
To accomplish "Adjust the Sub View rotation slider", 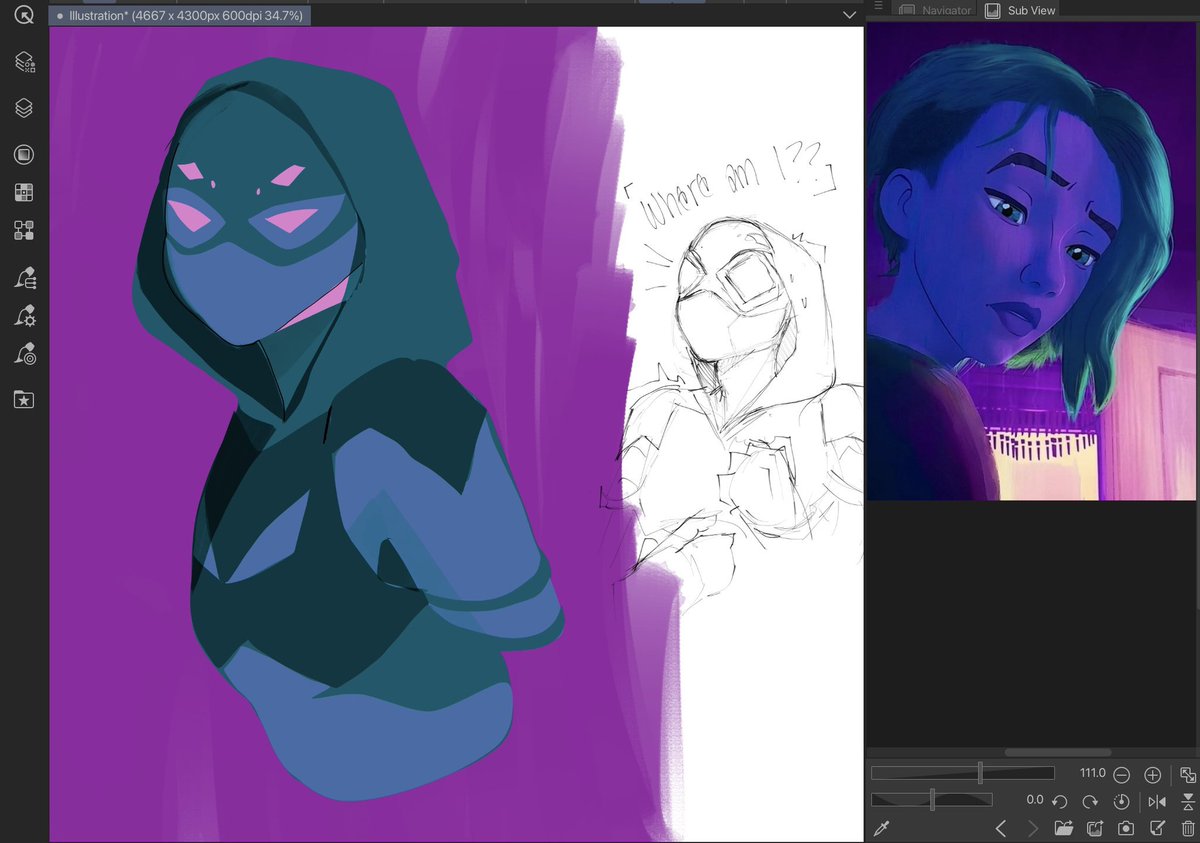I will click(x=932, y=799).
